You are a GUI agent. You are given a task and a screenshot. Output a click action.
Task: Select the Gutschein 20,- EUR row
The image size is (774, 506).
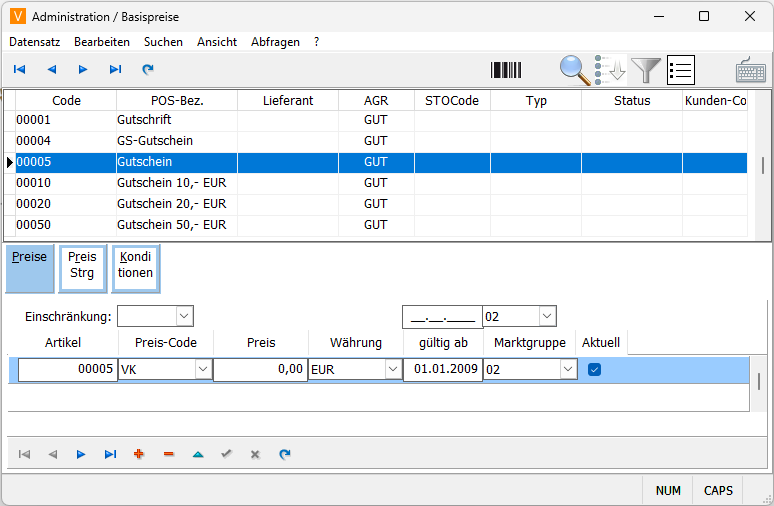click(x=171, y=204)
